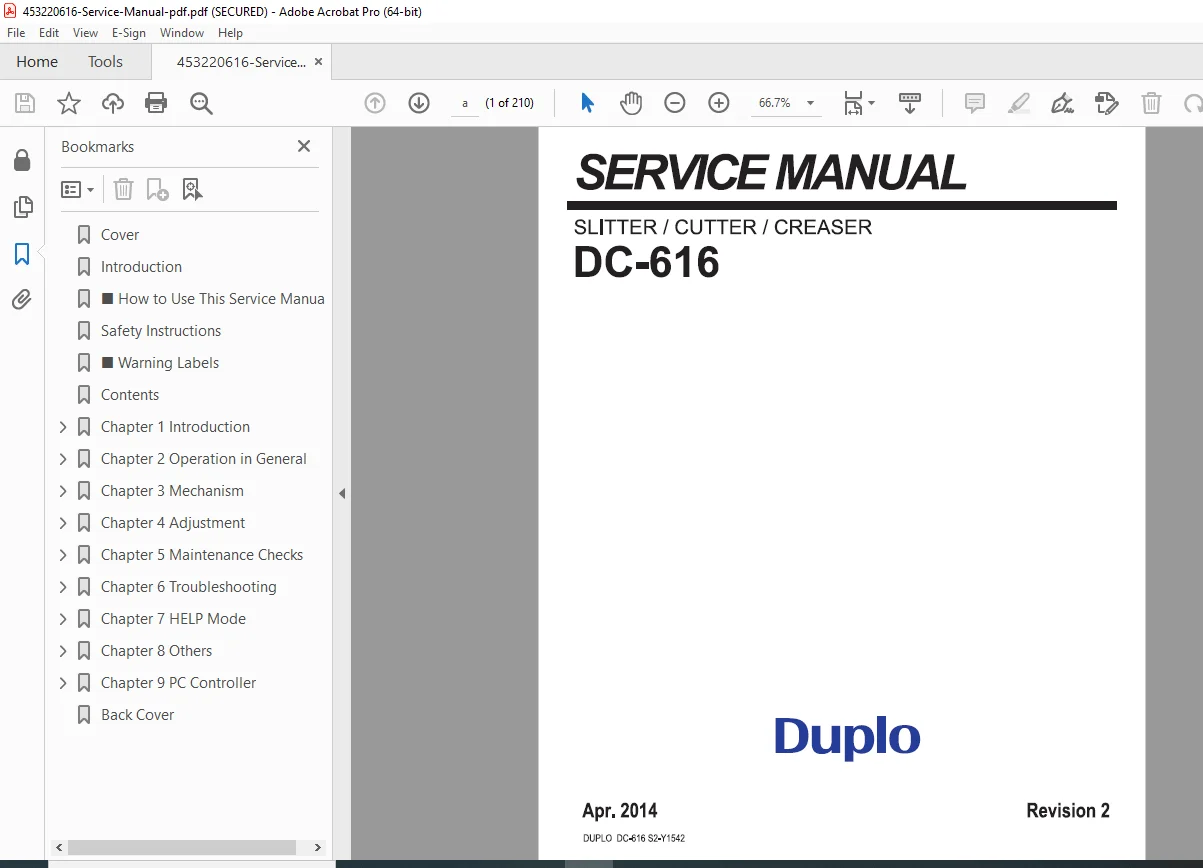This screenshot has height=868, width=1203.
Task: Print the document
Action: pos(156,103)
